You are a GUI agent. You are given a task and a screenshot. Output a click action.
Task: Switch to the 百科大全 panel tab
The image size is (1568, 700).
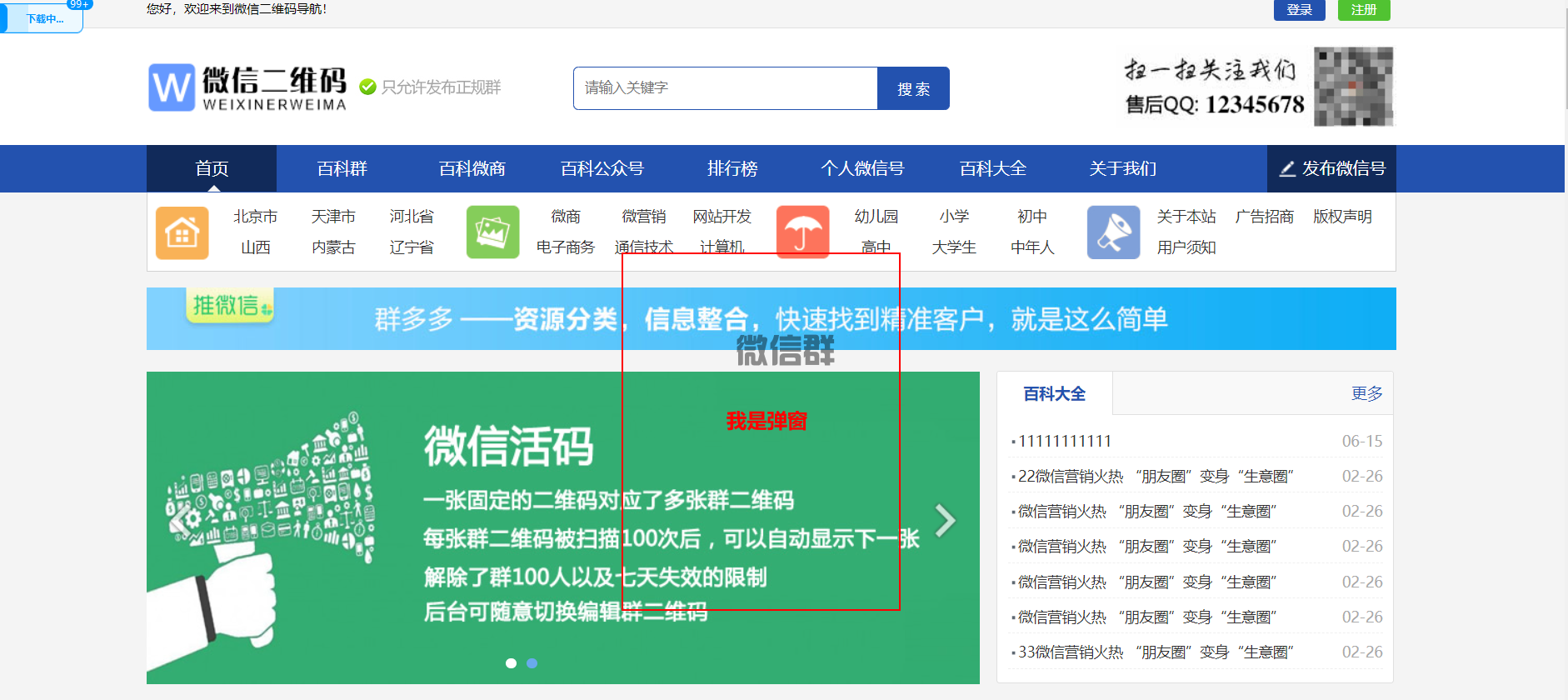click(1054, 393)
